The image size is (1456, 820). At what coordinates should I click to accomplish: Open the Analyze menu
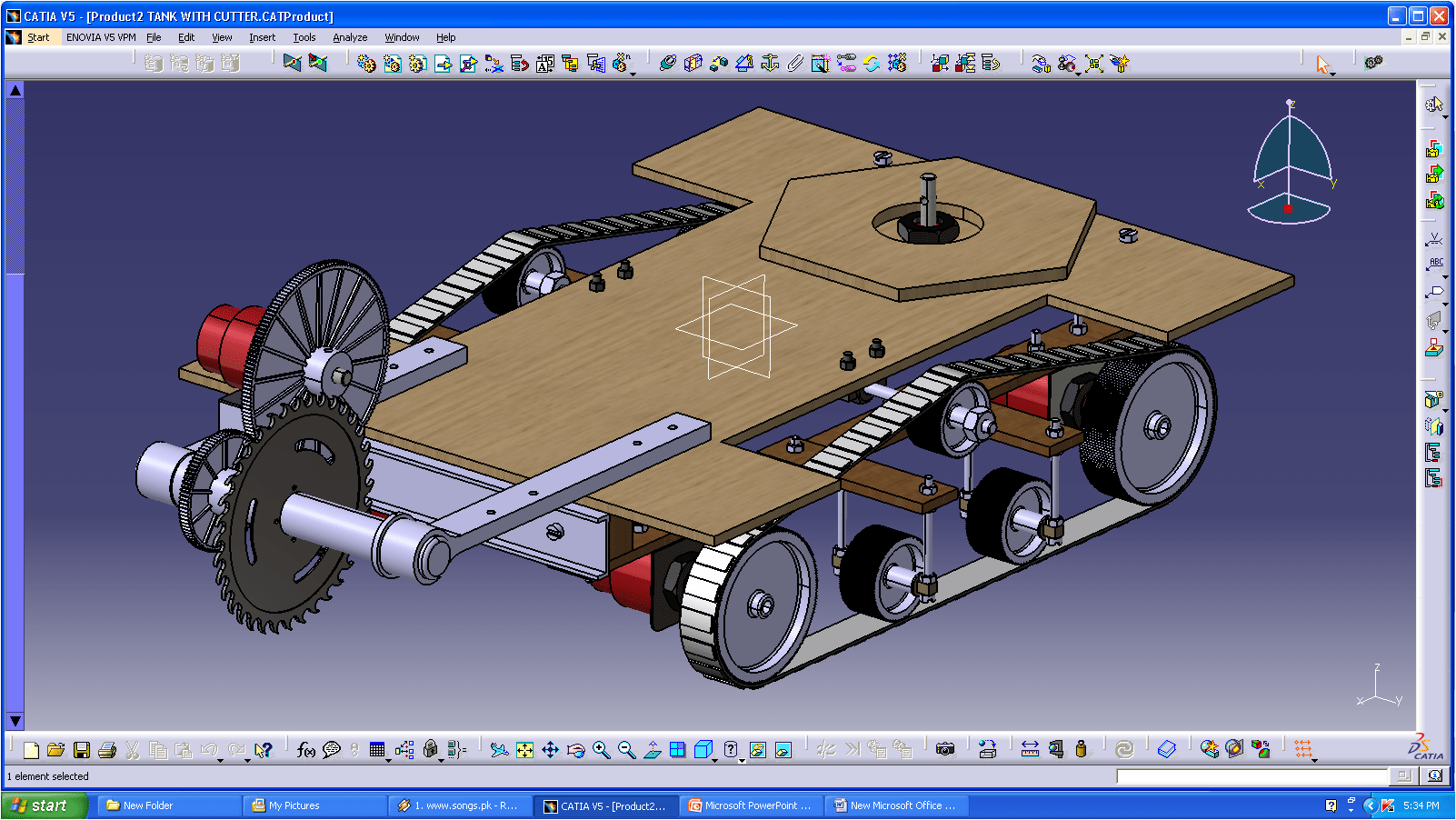(x=349, y=37)
